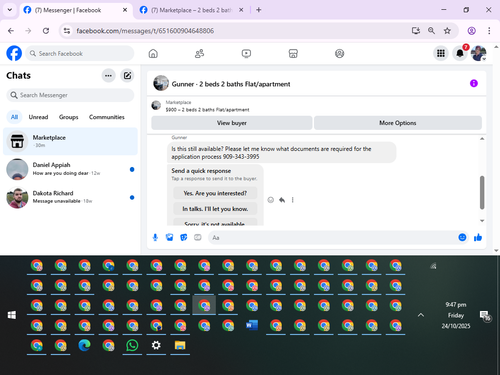Select the Communities chats filter
Screen dimensions: 500x375
(x=107, y=117)
